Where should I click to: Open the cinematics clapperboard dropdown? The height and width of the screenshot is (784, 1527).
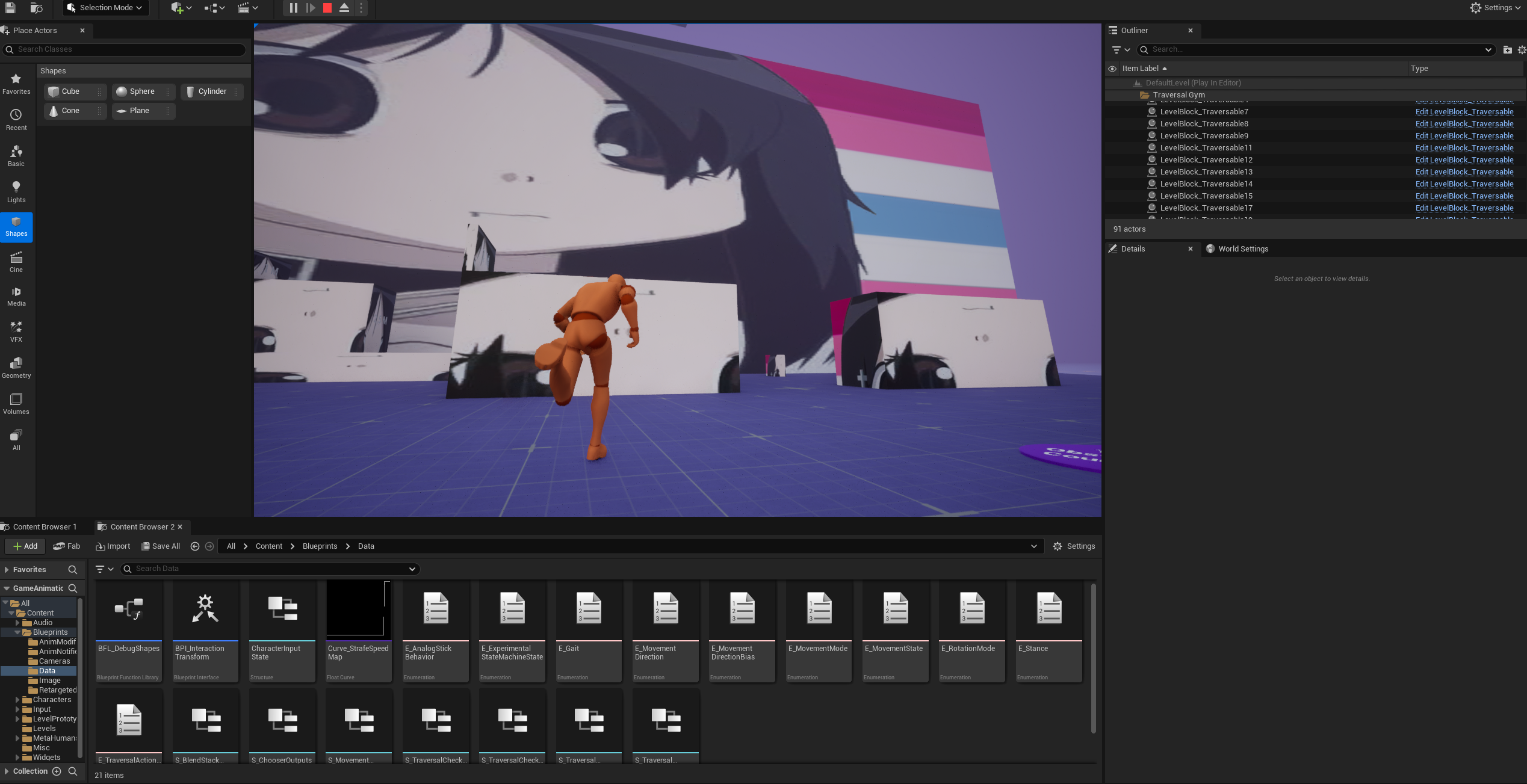click(247, 8)
